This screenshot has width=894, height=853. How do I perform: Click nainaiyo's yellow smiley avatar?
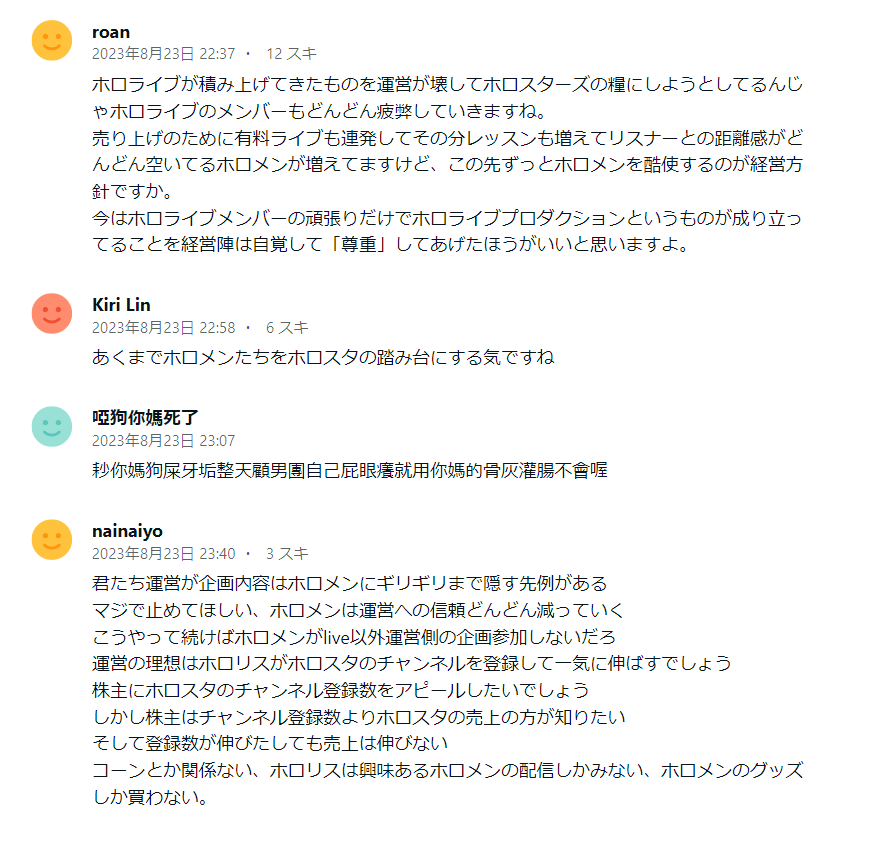pyautogui.click(x=52, y=539)
